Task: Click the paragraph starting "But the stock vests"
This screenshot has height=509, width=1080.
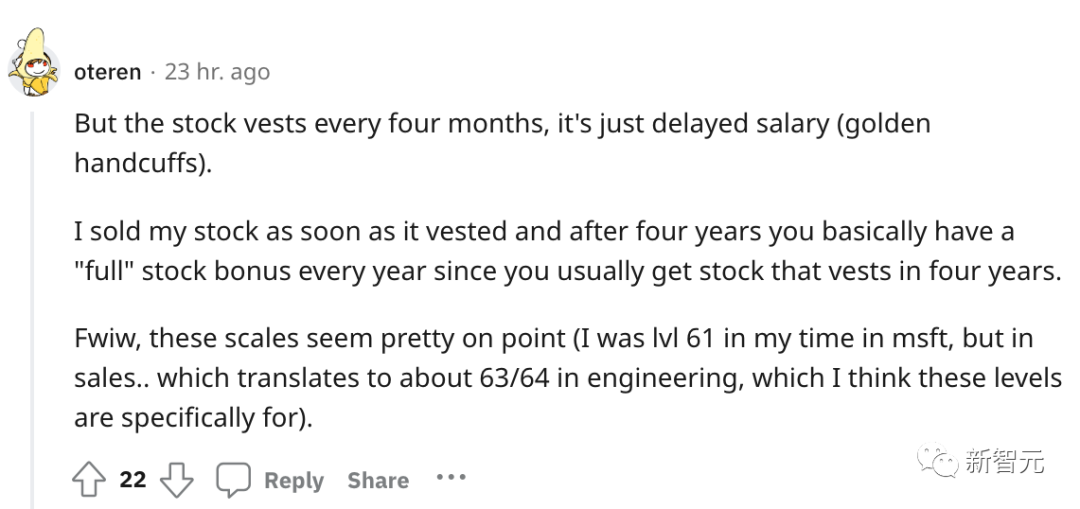Action: pyautogui.click(x=502, y=143)
